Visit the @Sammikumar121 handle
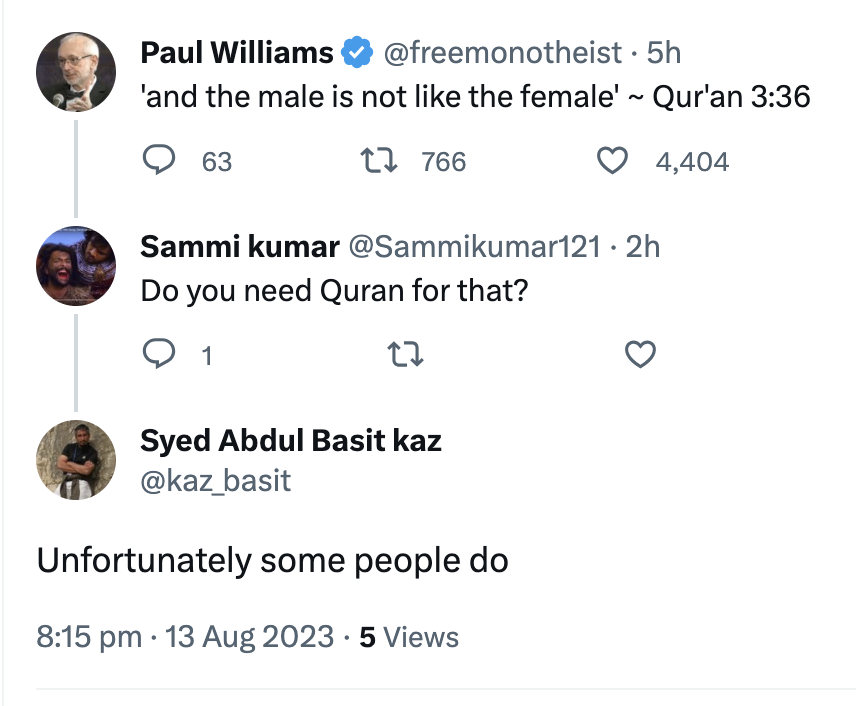856x706 pixels. click(x=474, y=247)
